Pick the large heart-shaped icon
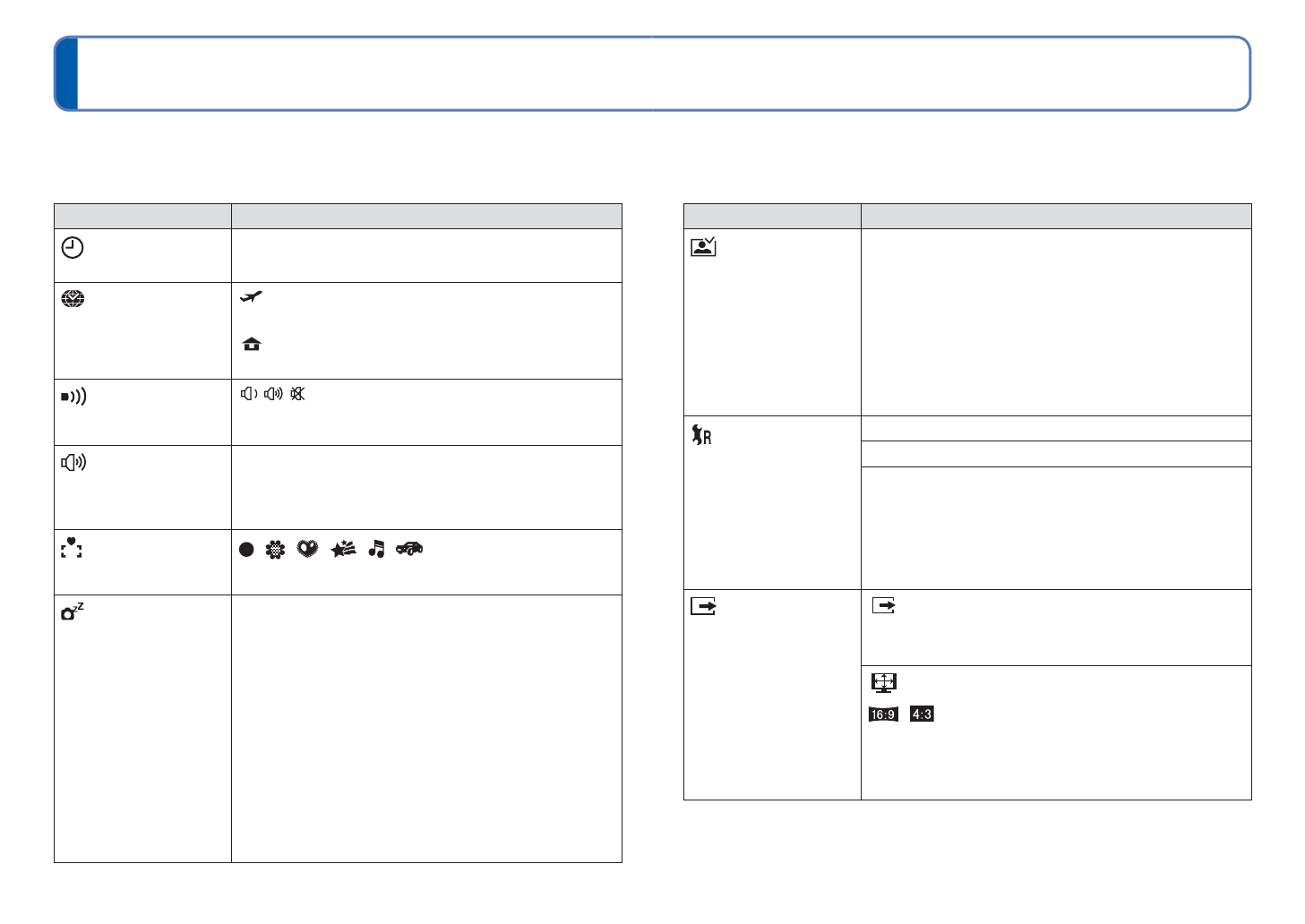 (307, 550)
